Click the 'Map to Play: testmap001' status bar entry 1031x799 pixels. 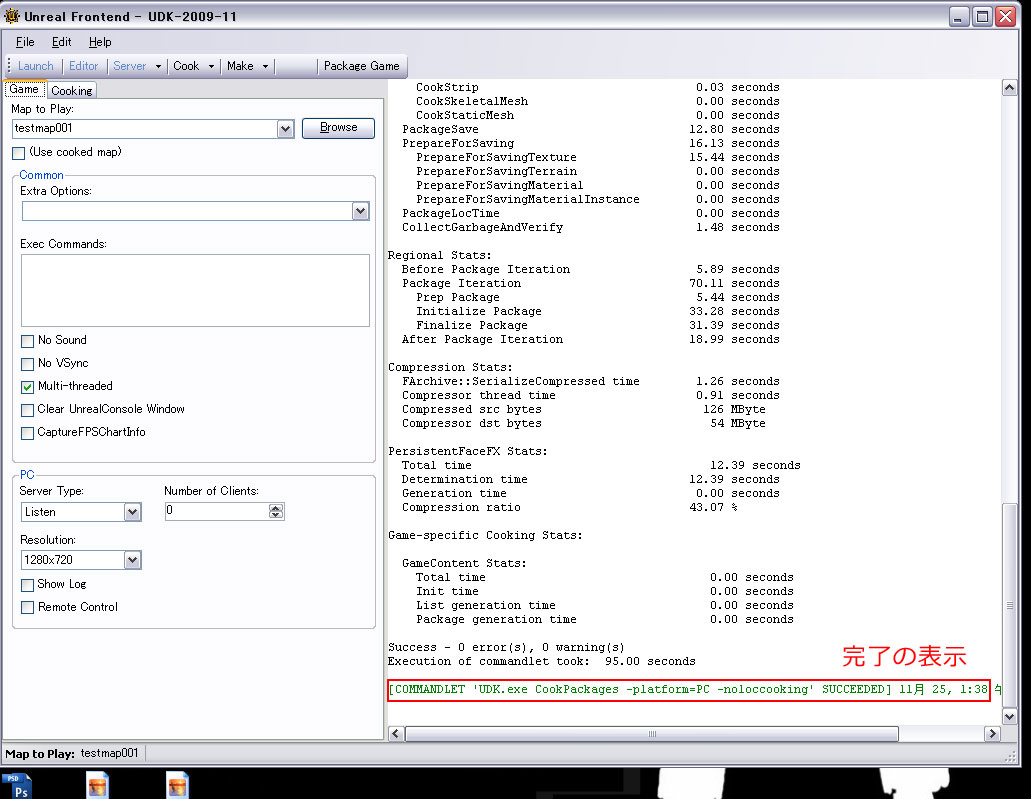click(72, 753)
